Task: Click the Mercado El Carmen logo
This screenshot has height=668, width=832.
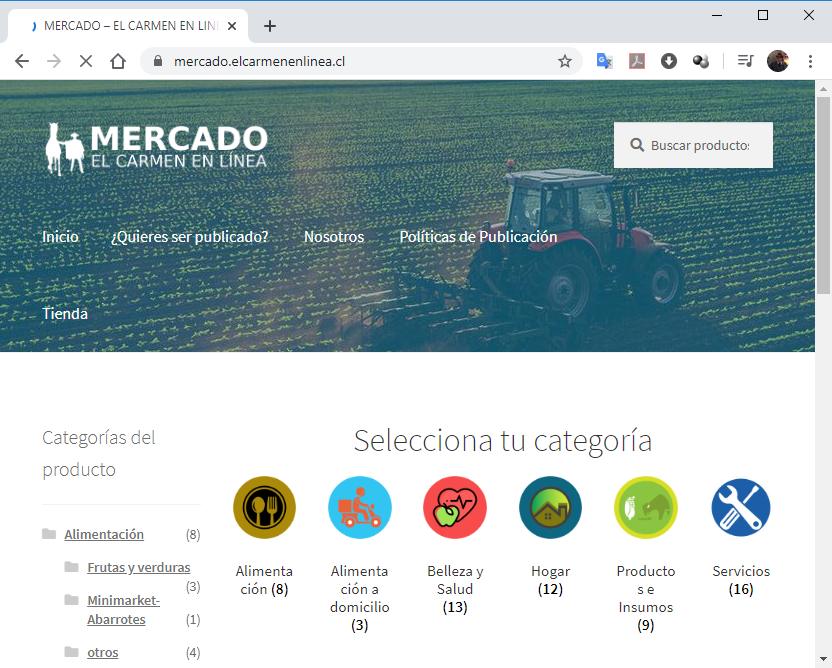Action: [x=155, y=147]
